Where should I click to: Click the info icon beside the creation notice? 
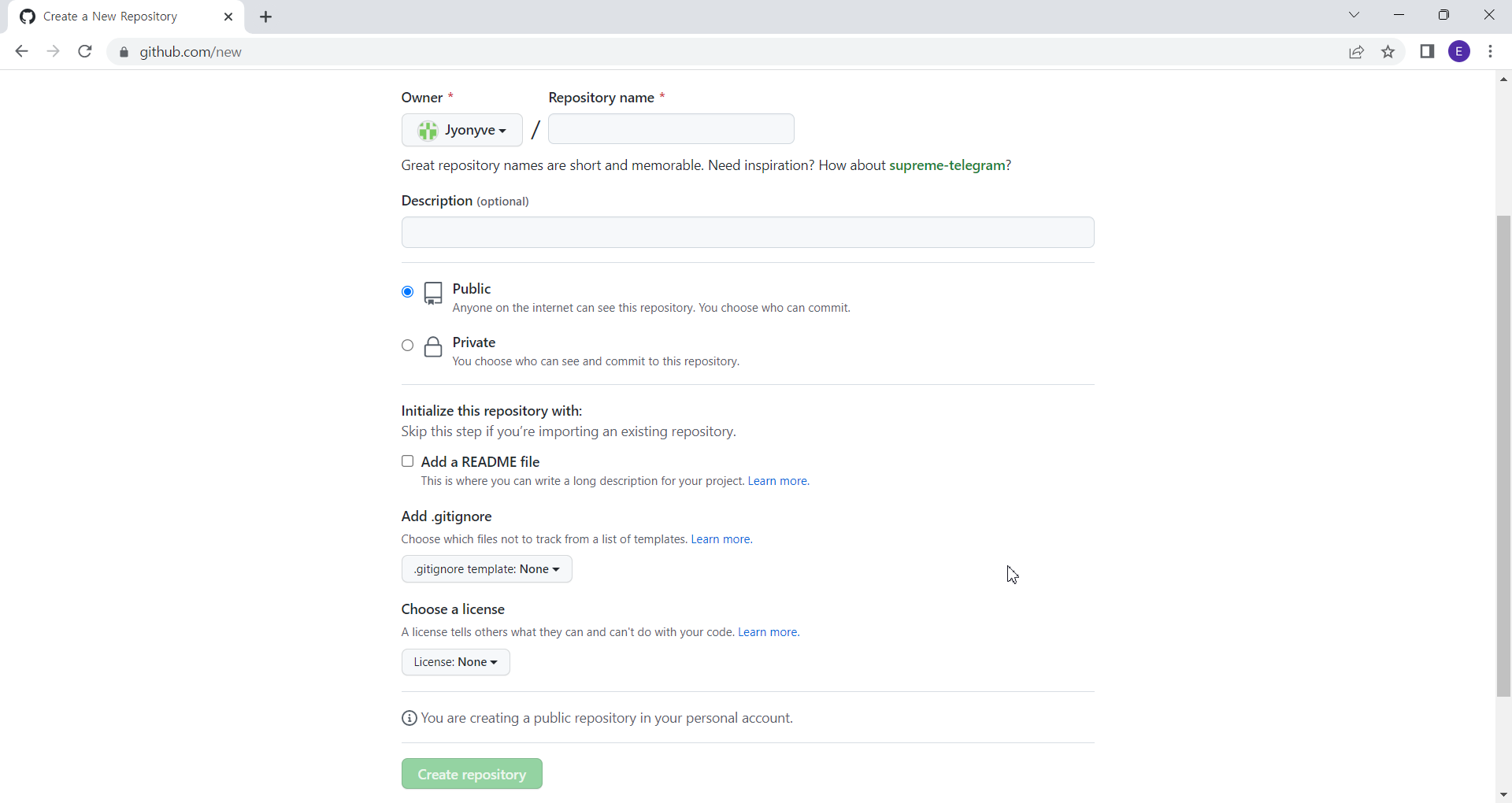pyautogui.click(x=409, y=718)
